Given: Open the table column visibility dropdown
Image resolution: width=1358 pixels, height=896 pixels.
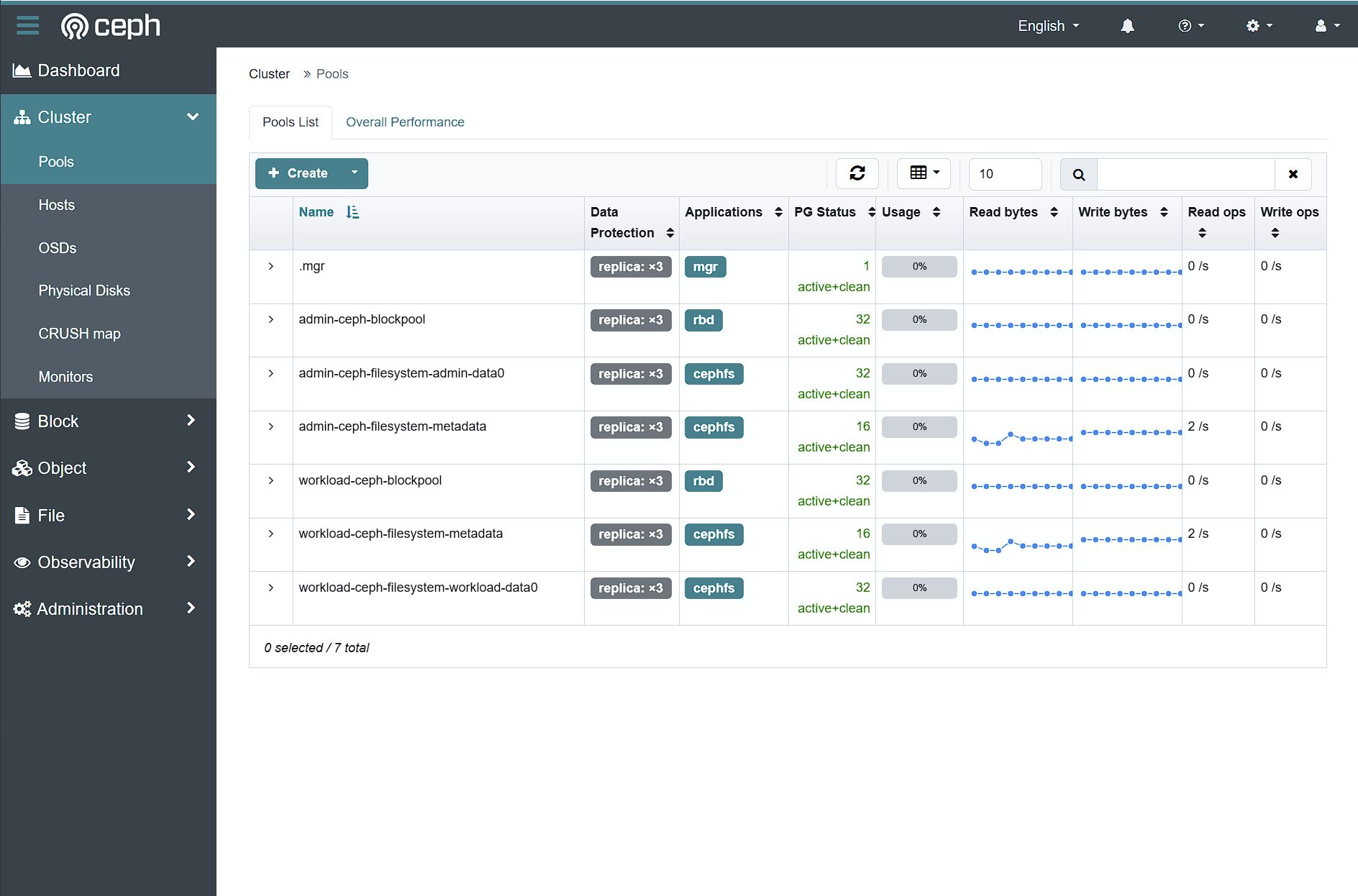Looking at the screenshot, I should [924, 173].
